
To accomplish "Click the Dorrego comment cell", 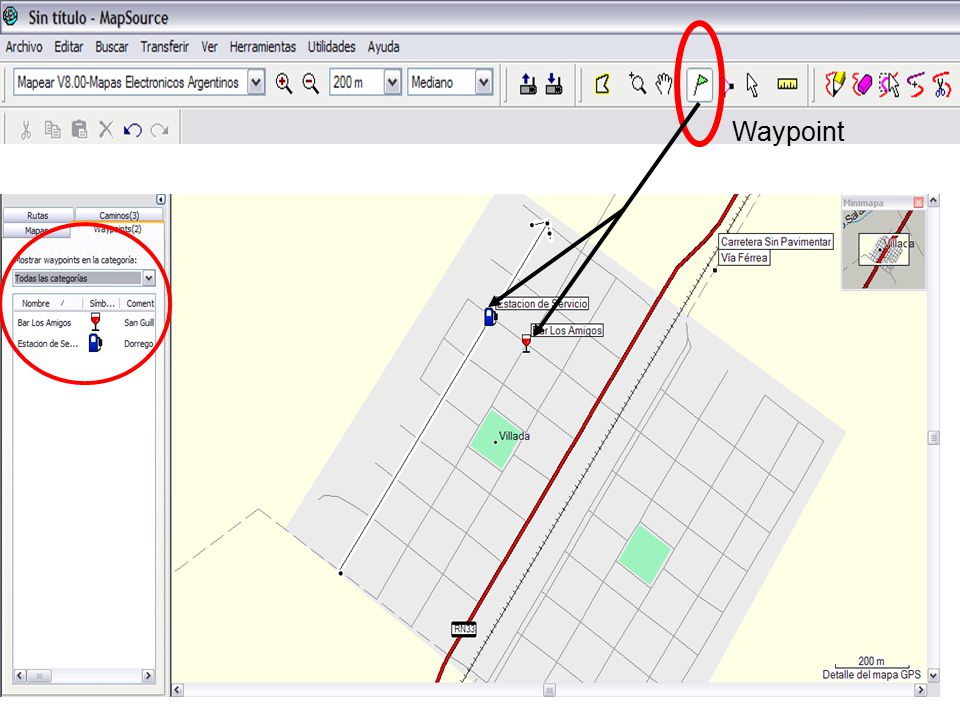I will pyautogui.click(x=138, y=344).
